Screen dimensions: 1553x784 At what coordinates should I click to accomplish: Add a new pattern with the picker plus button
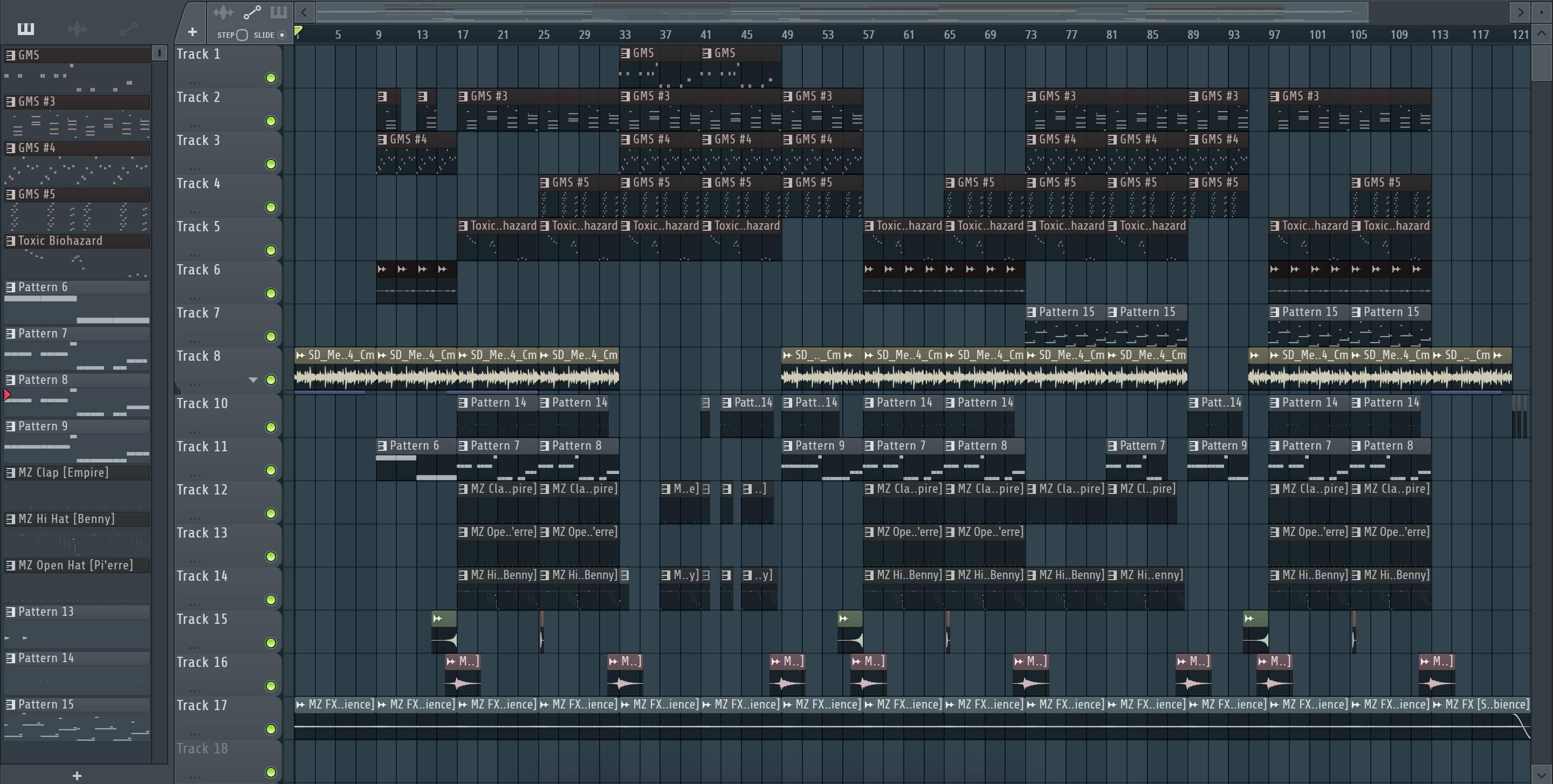click(x=77, y=775)
